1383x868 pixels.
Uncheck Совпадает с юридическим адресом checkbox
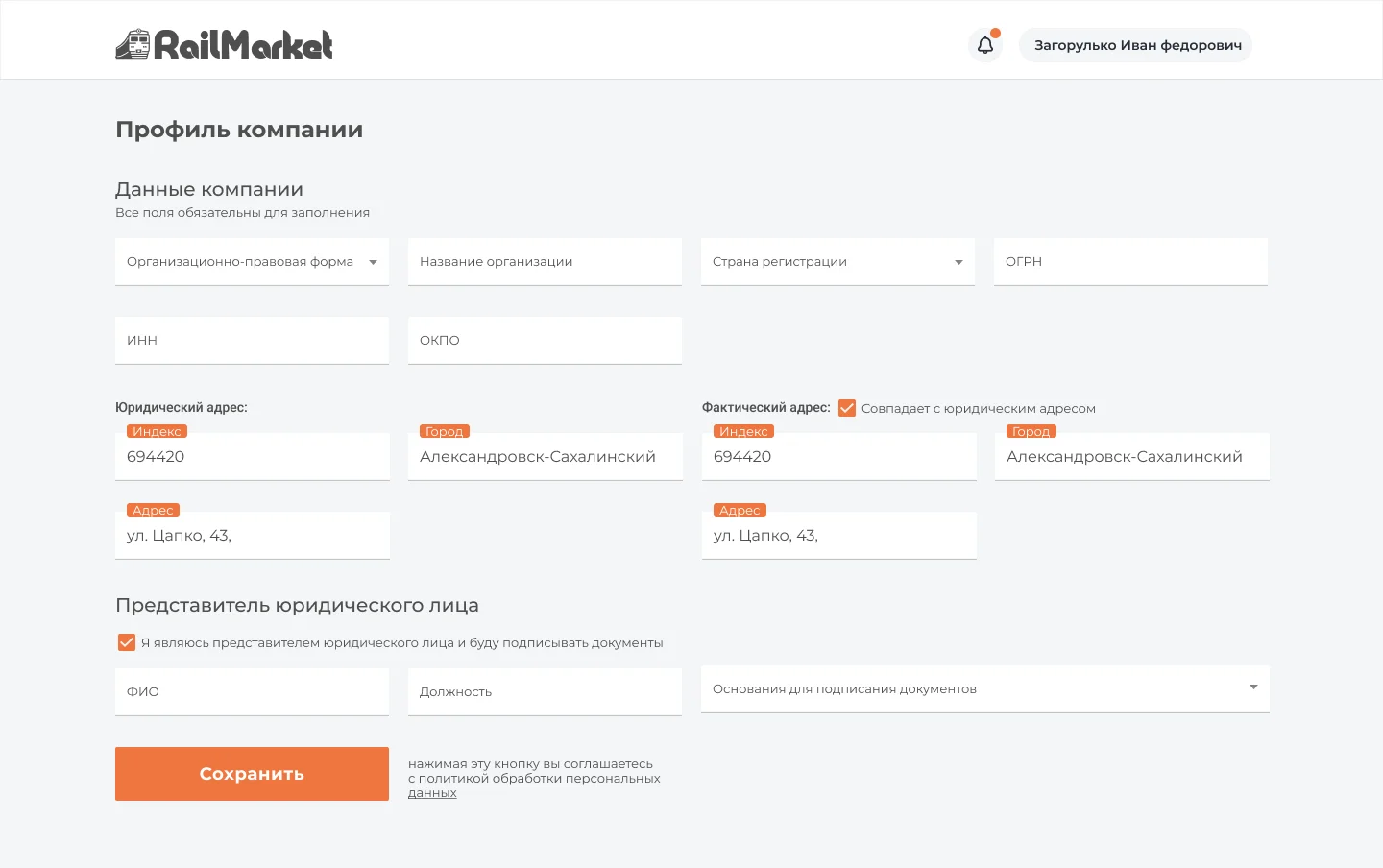point(847,408)
